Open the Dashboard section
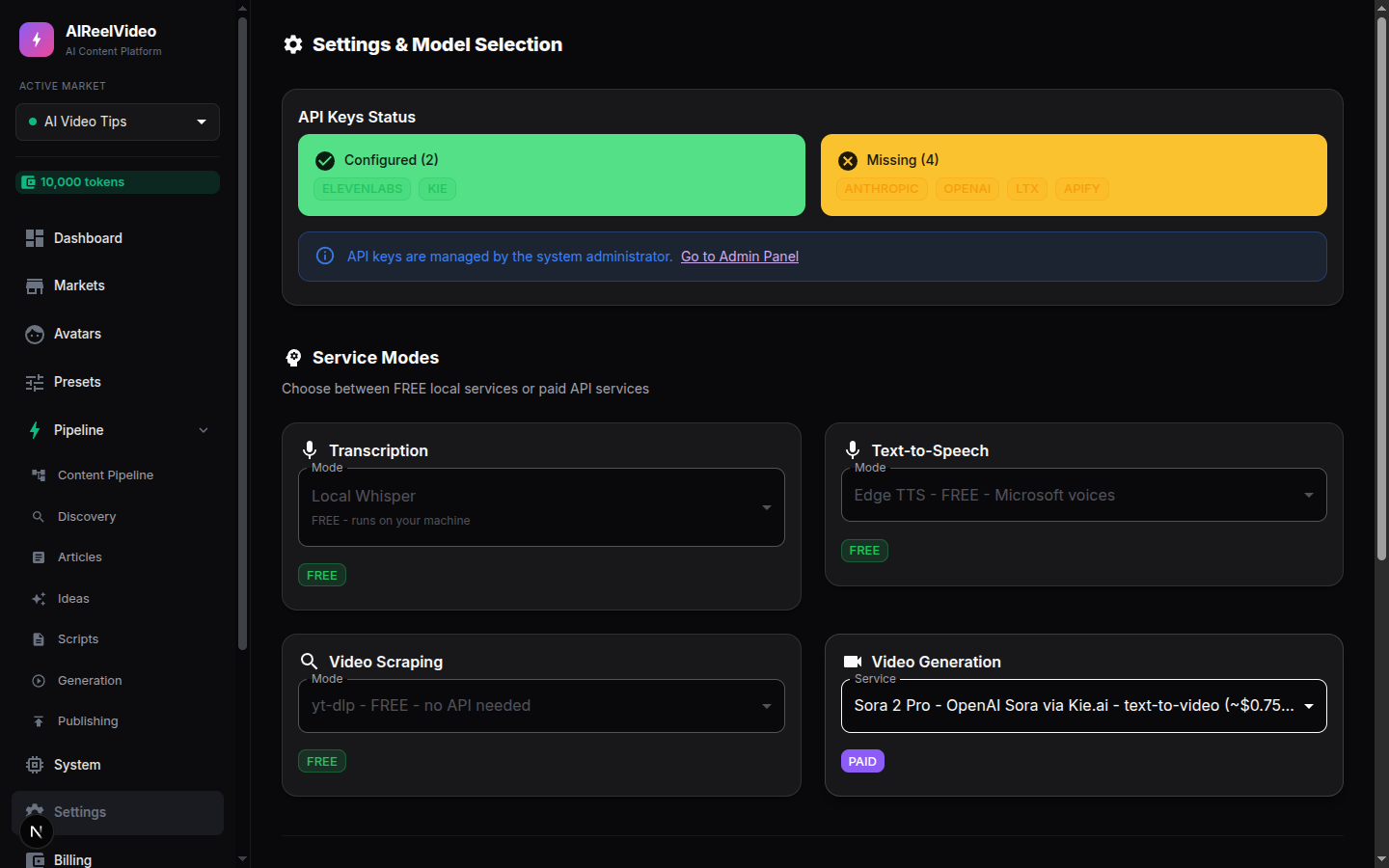This screenshot has width=1389, height=868. point(88,238)
